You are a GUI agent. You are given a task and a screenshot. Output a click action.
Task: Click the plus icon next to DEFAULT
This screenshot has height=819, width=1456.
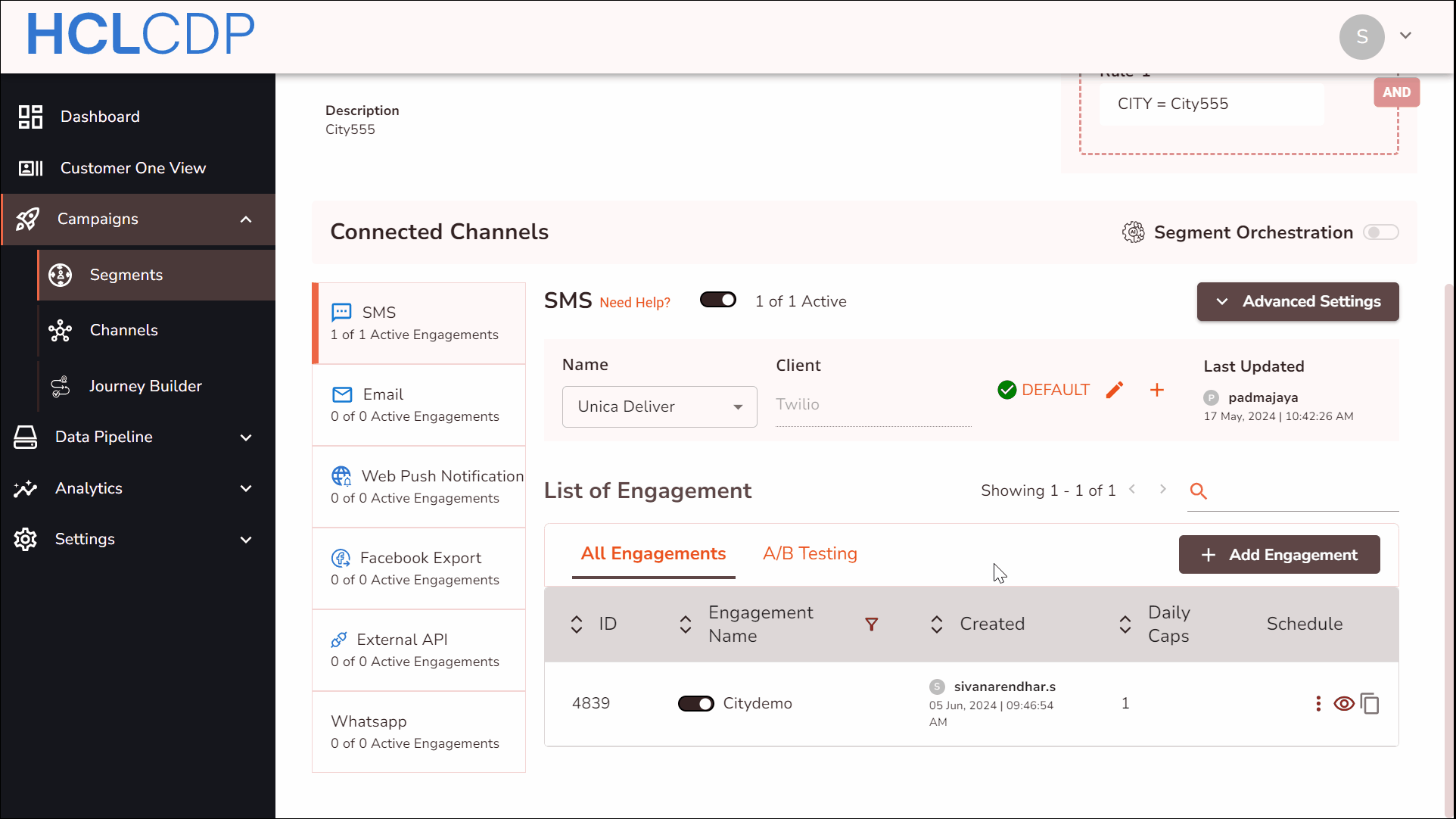pos(1156,390)
